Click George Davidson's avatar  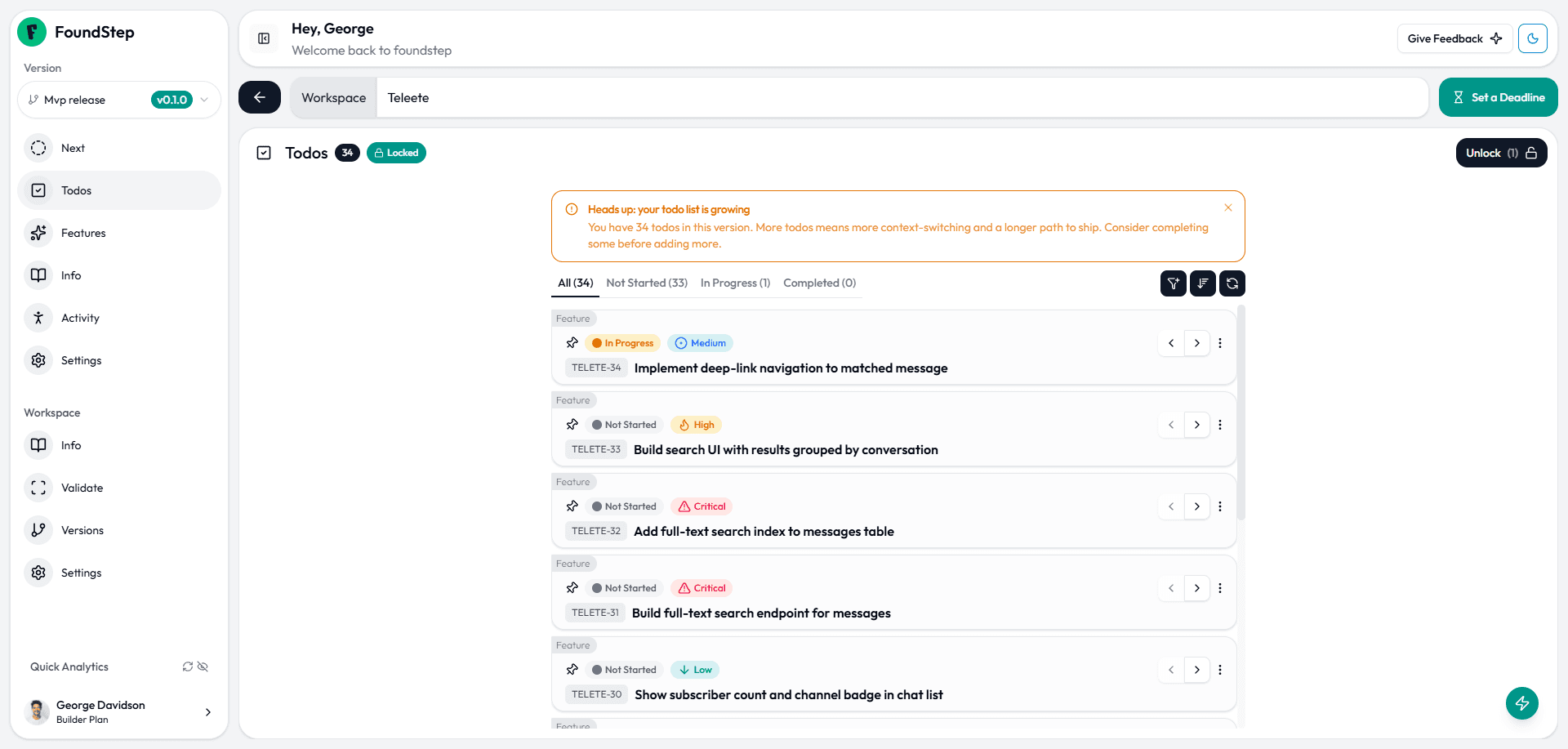click(37, 711)
